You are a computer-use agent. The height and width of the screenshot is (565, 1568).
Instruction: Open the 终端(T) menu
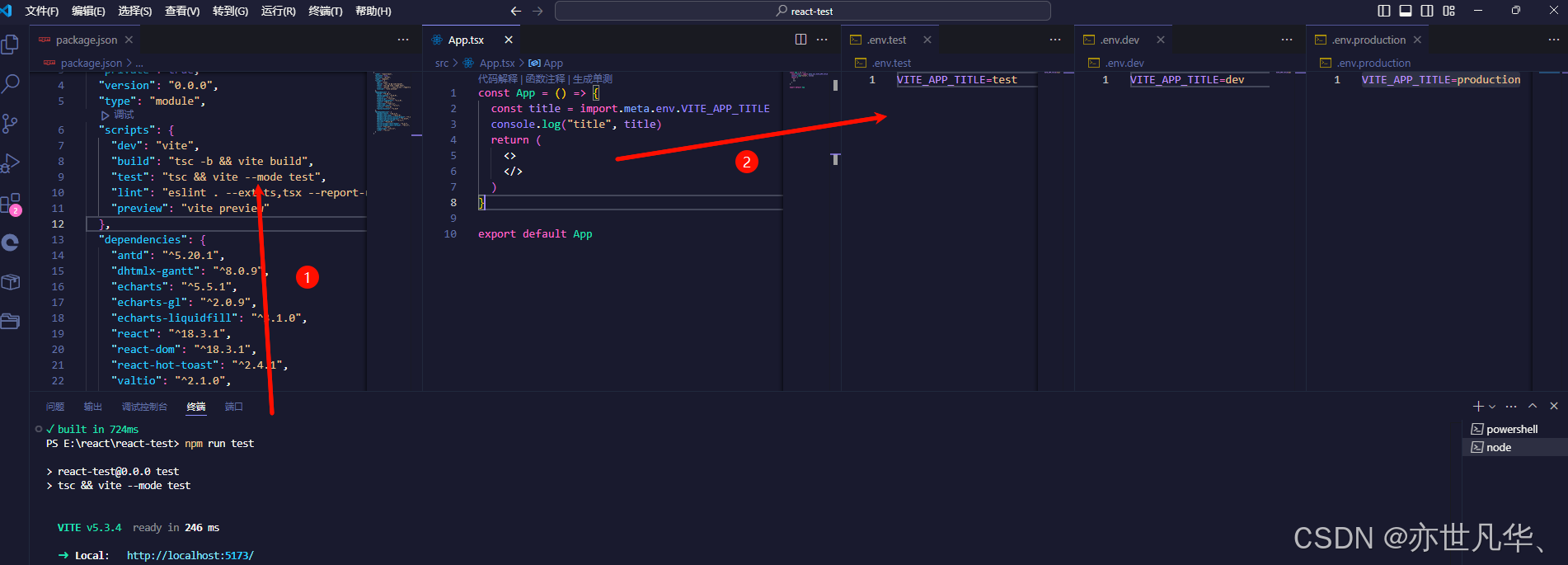click(x=326, y=11)
